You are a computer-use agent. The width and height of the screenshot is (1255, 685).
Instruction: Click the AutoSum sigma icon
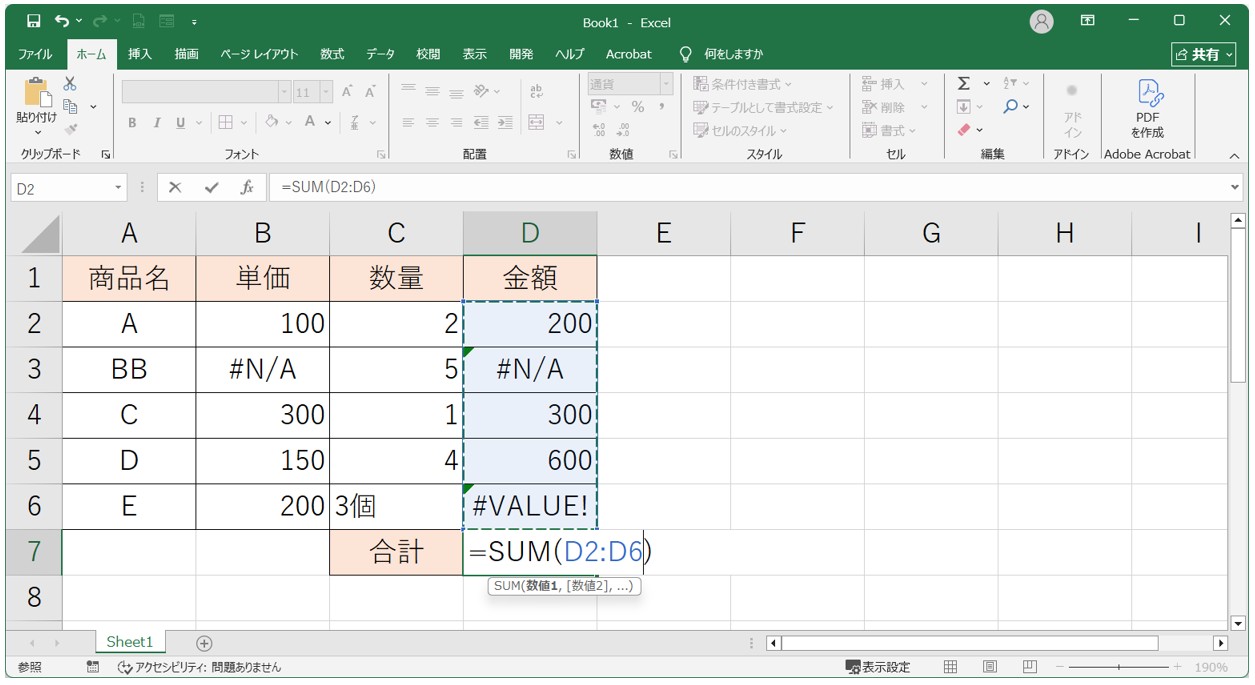[964, 84]
